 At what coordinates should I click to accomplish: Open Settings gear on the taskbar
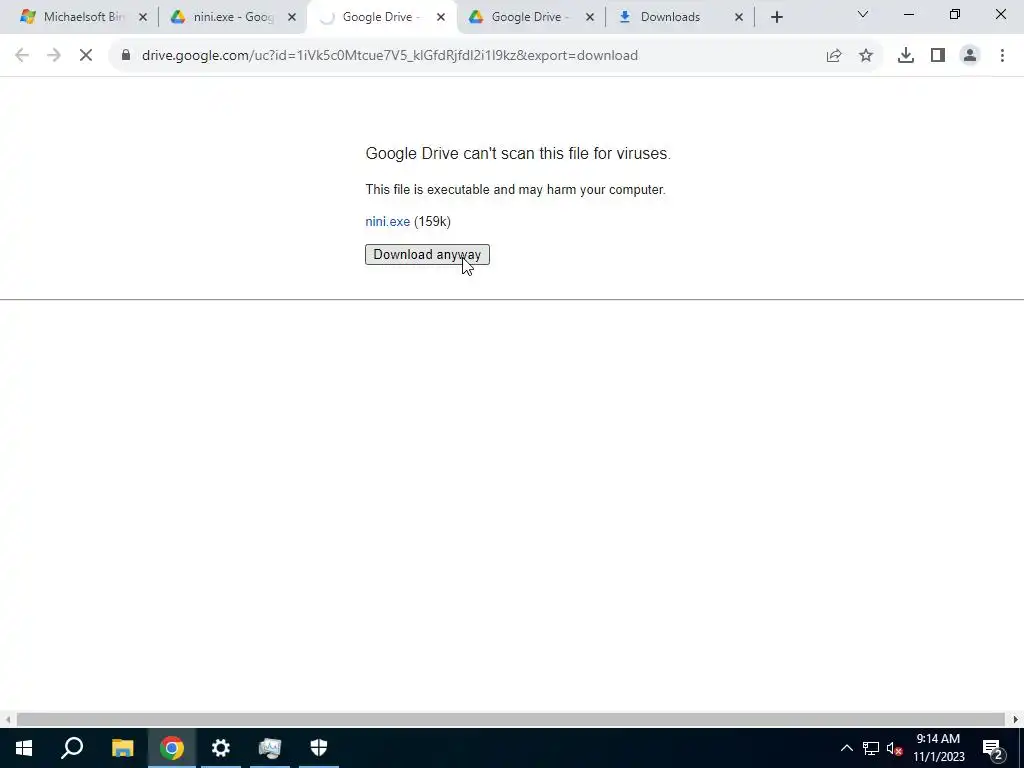click(x=221, y=748)
